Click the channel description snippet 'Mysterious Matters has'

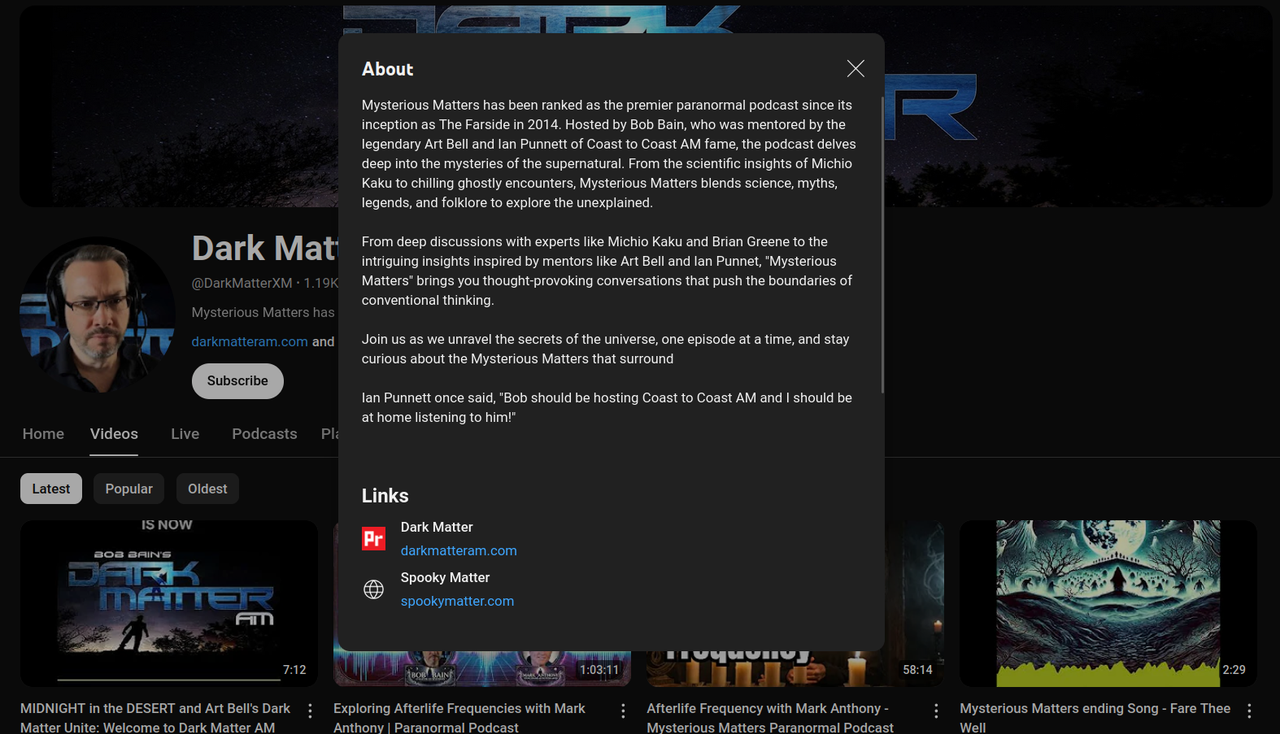point(263,312)
